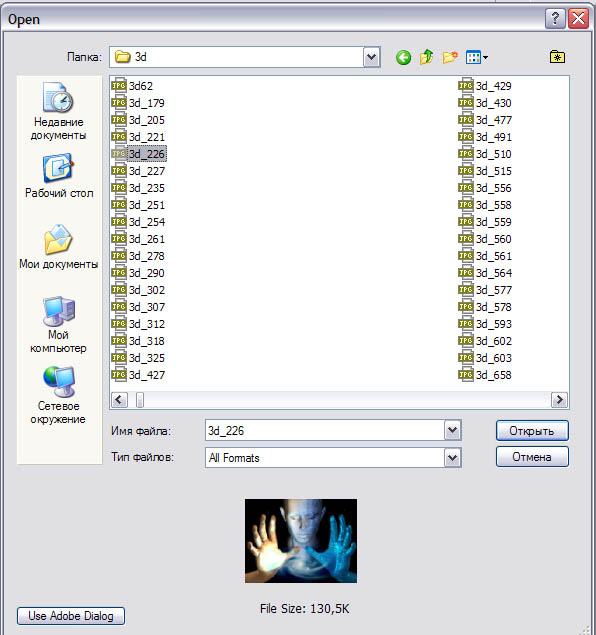Open the View menu icon
The height and width of the screenshot is (635, 596).
[477, 57]
